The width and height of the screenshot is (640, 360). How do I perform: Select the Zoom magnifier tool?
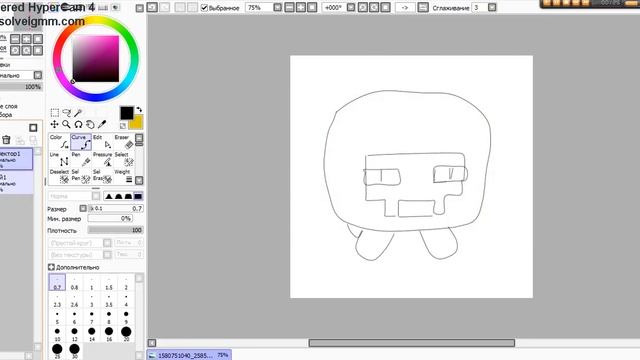[x=66, y=124]
